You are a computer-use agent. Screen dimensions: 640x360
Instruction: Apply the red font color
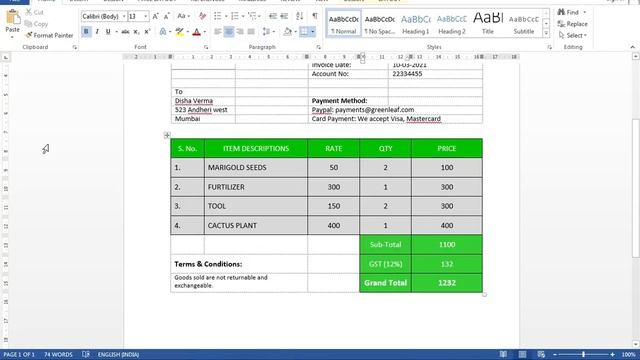(196, 31)
